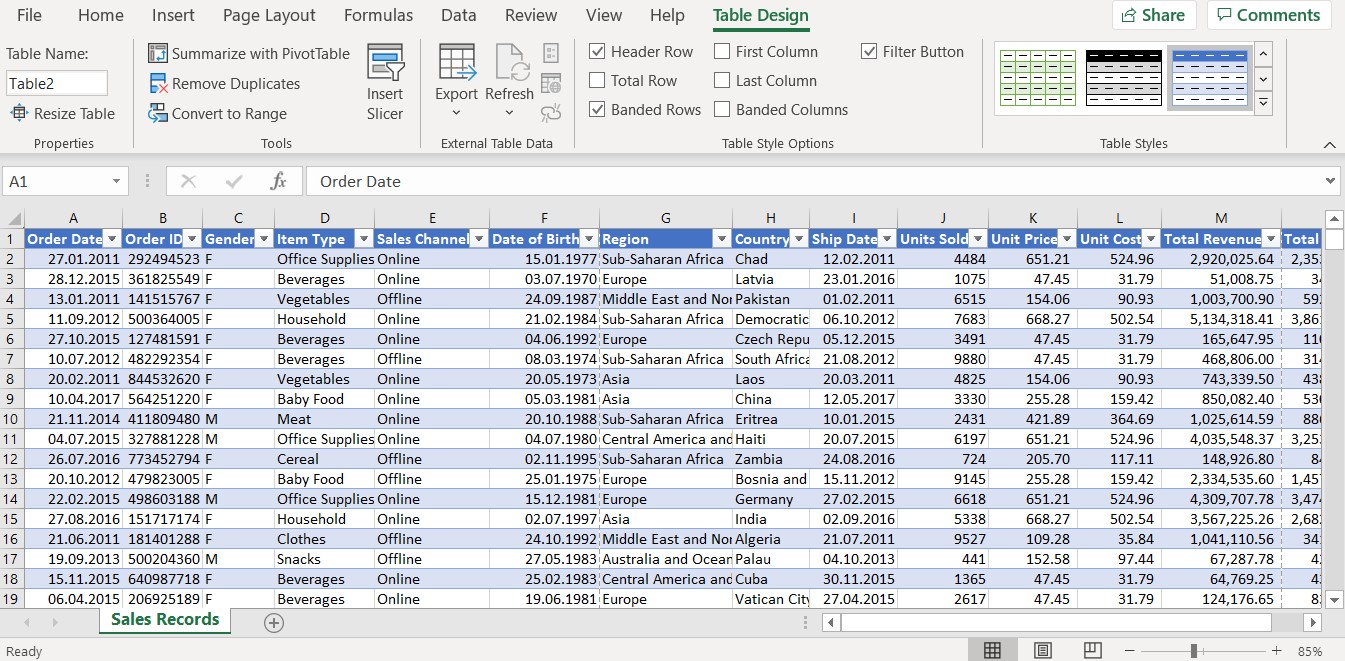Click the Convert to Range icon
The image size is (1345, 661).
158,114
